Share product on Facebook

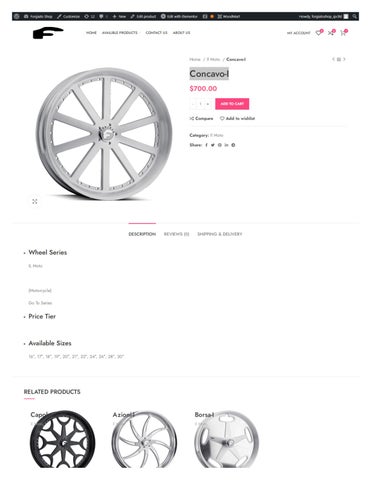[206, 145]
